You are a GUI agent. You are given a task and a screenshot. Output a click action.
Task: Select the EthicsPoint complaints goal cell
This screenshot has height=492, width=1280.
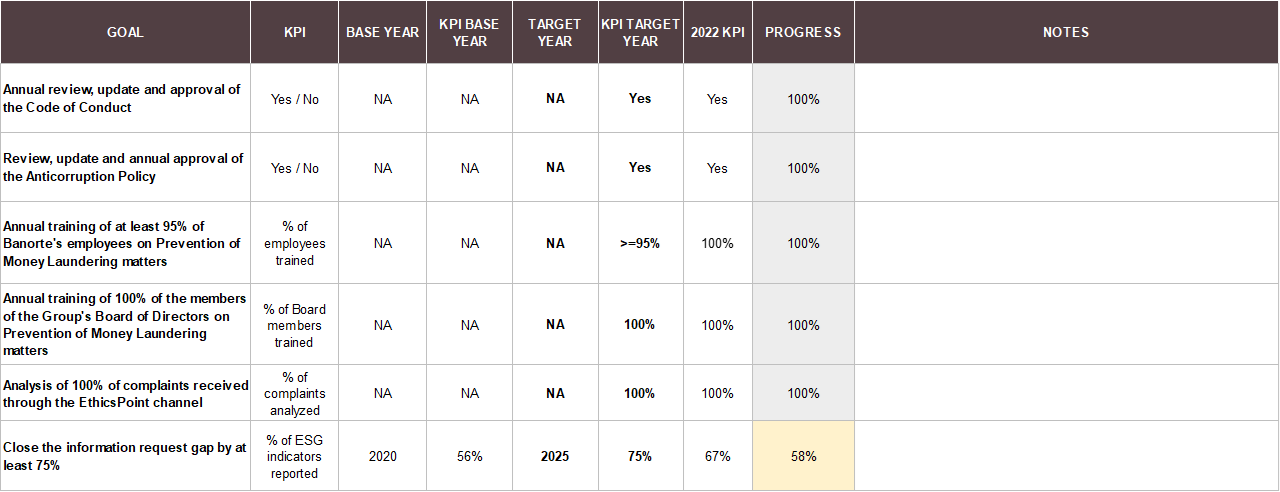[x=125, y=393]
